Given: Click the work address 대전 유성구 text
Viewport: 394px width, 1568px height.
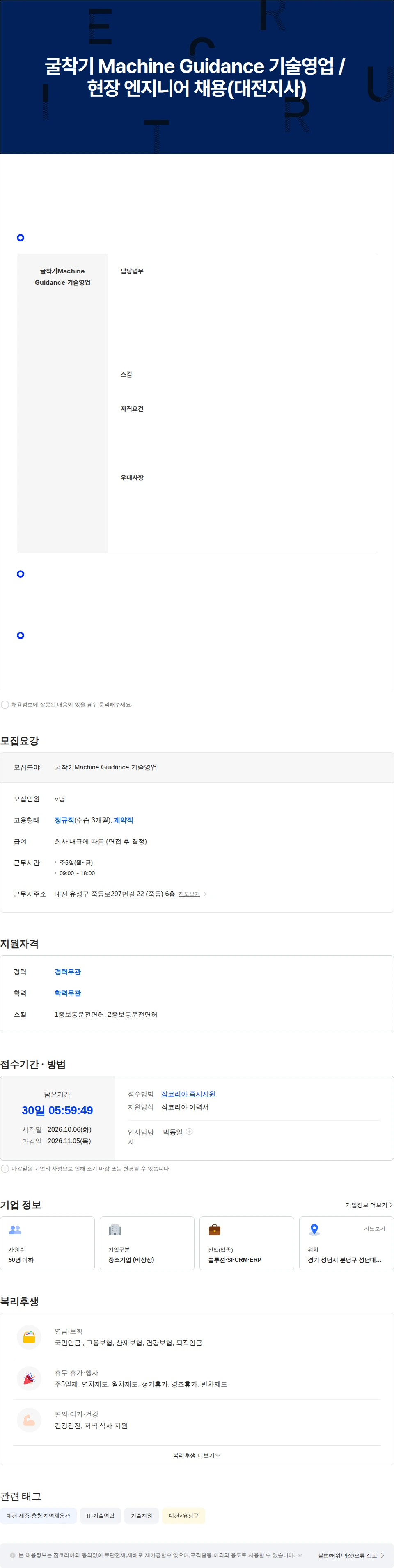Looking at the screenshot, I should pos(115,894).
